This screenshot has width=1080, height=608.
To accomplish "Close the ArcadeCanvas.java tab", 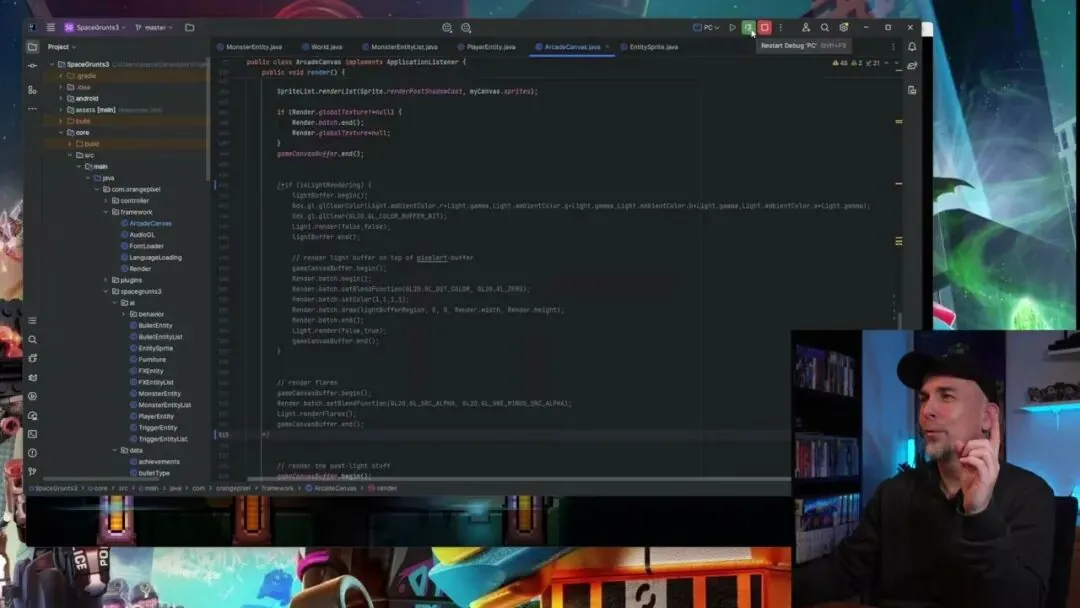I will [x=607, y=47].
